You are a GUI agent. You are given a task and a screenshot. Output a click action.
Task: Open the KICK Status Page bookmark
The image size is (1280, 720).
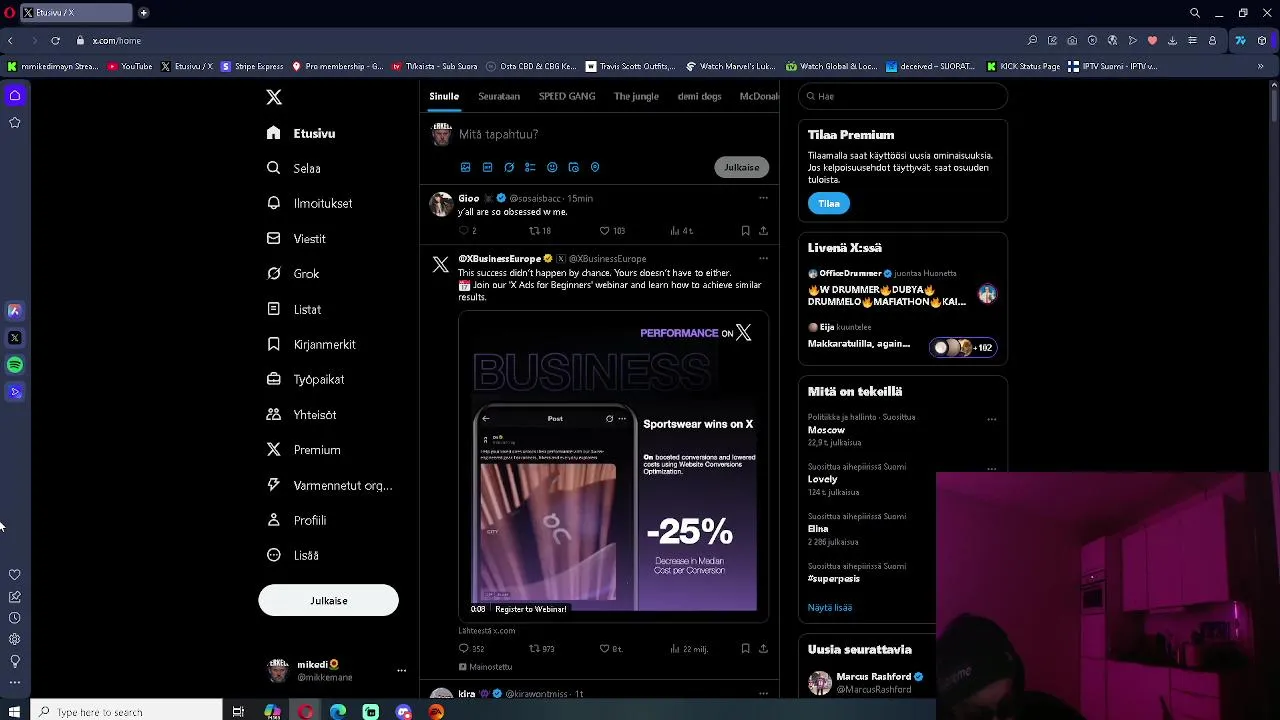pos(1023,67)
